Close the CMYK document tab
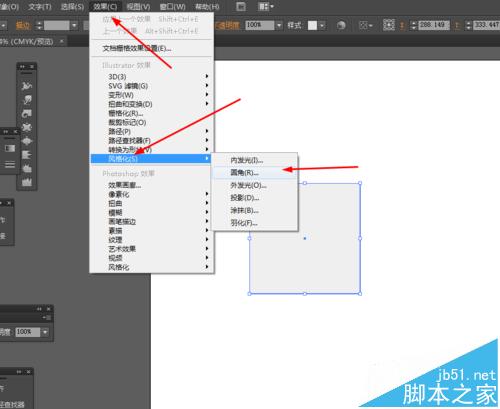 tap(61, 41)
